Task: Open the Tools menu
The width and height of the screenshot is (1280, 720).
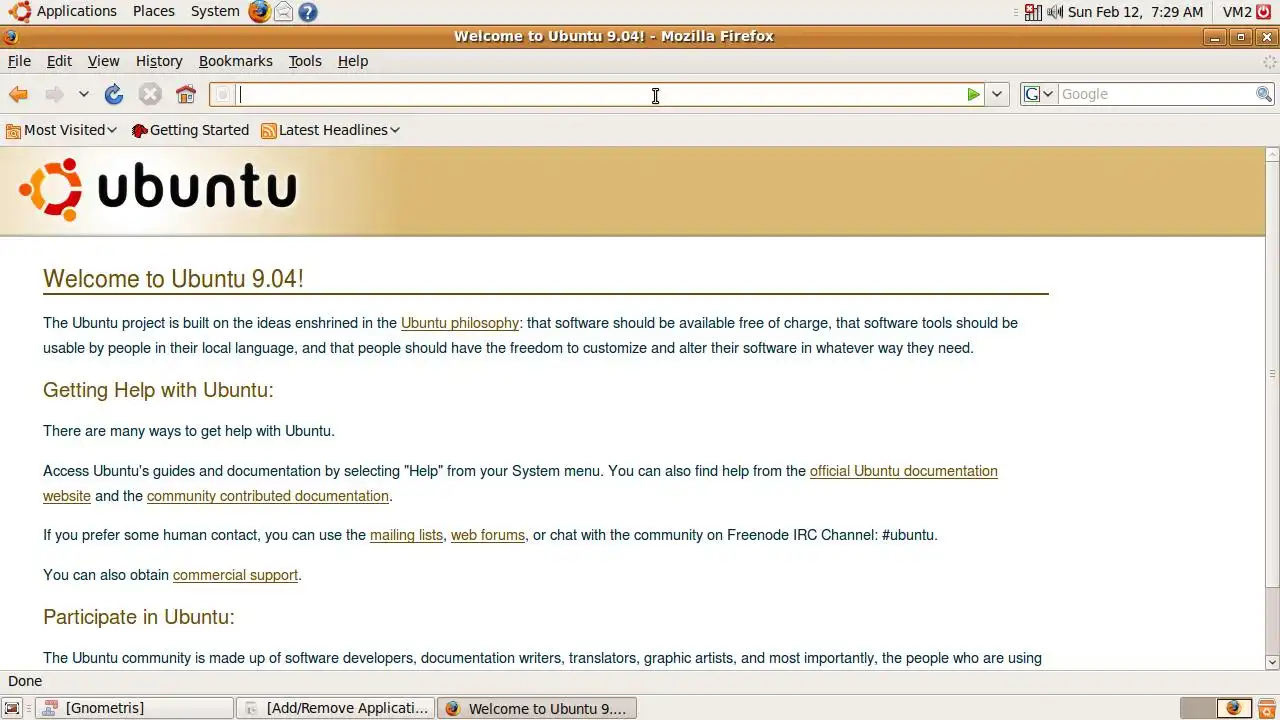Action: point(305,61)
